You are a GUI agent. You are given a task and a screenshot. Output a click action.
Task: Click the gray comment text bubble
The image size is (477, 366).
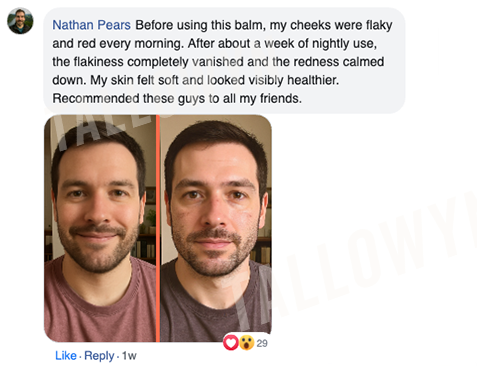pyautogui.click(x=224, y=61)
